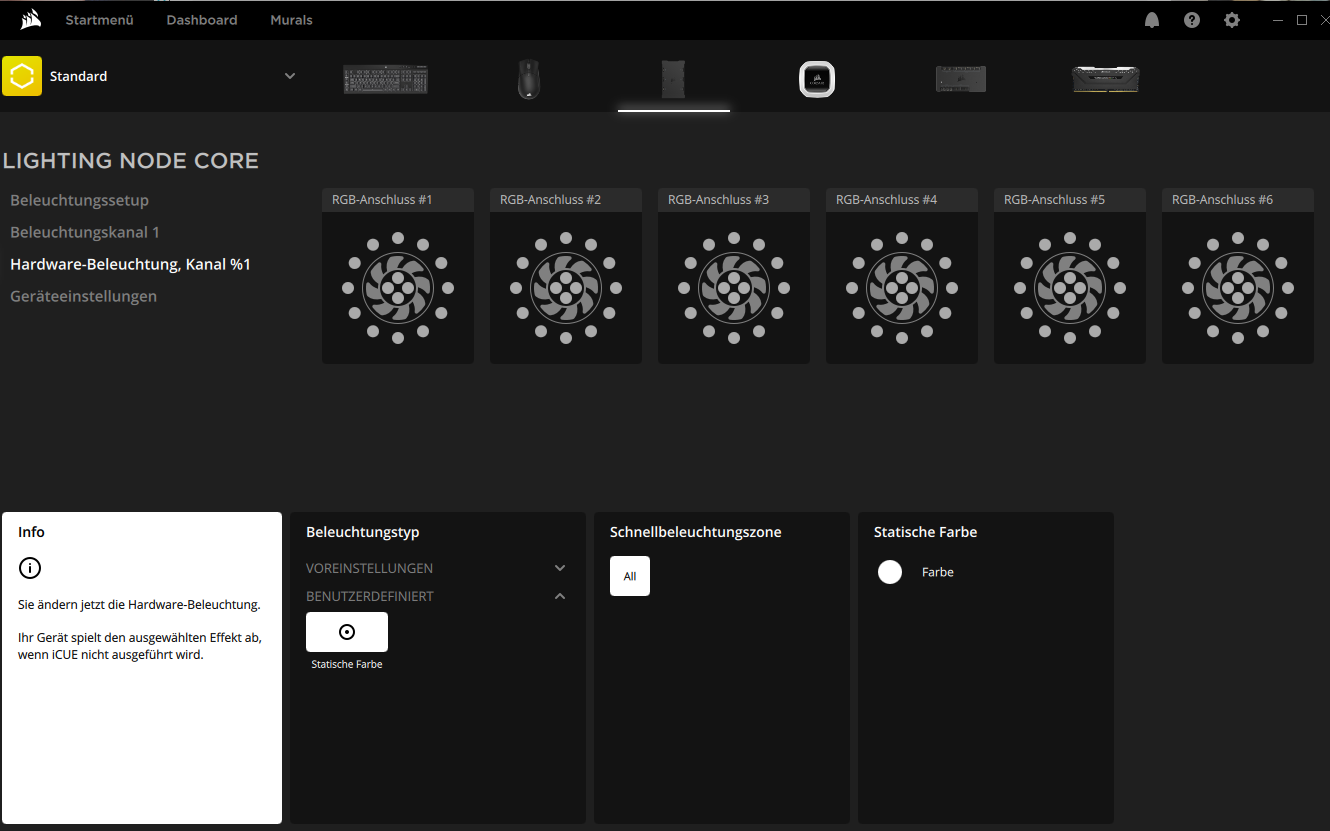The width and height of the screenshot is (1330, 831).
Task: Select fan in RGB-Anschluss #2
Action: (x=566, y=288)
